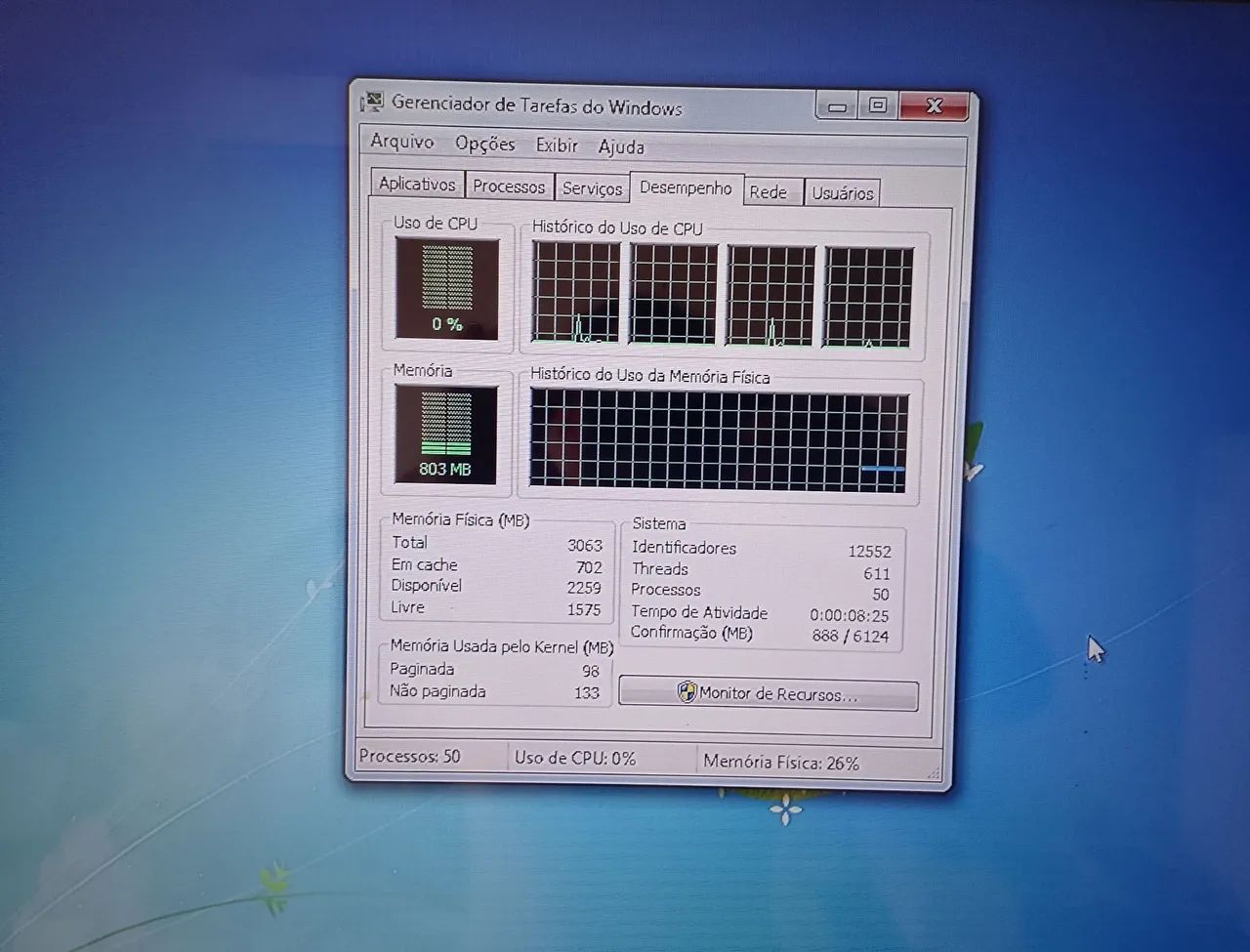This screenshot has width=1250, height=952.
Task: Click the Memória 803 MB gauge
Action: coord(445,435)
